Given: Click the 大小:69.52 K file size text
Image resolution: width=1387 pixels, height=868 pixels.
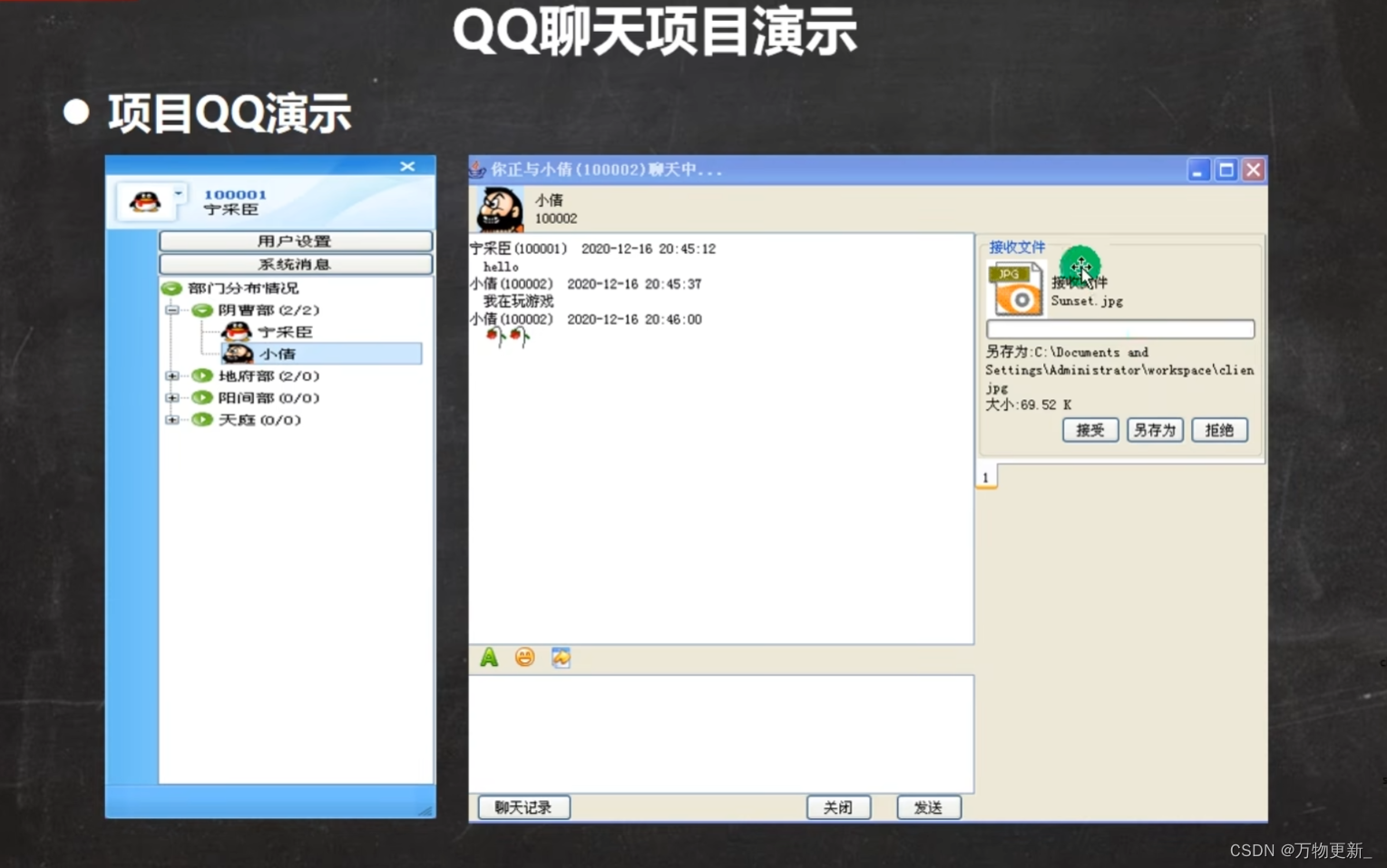Looking at the screenshot, I should (1029, 405).
